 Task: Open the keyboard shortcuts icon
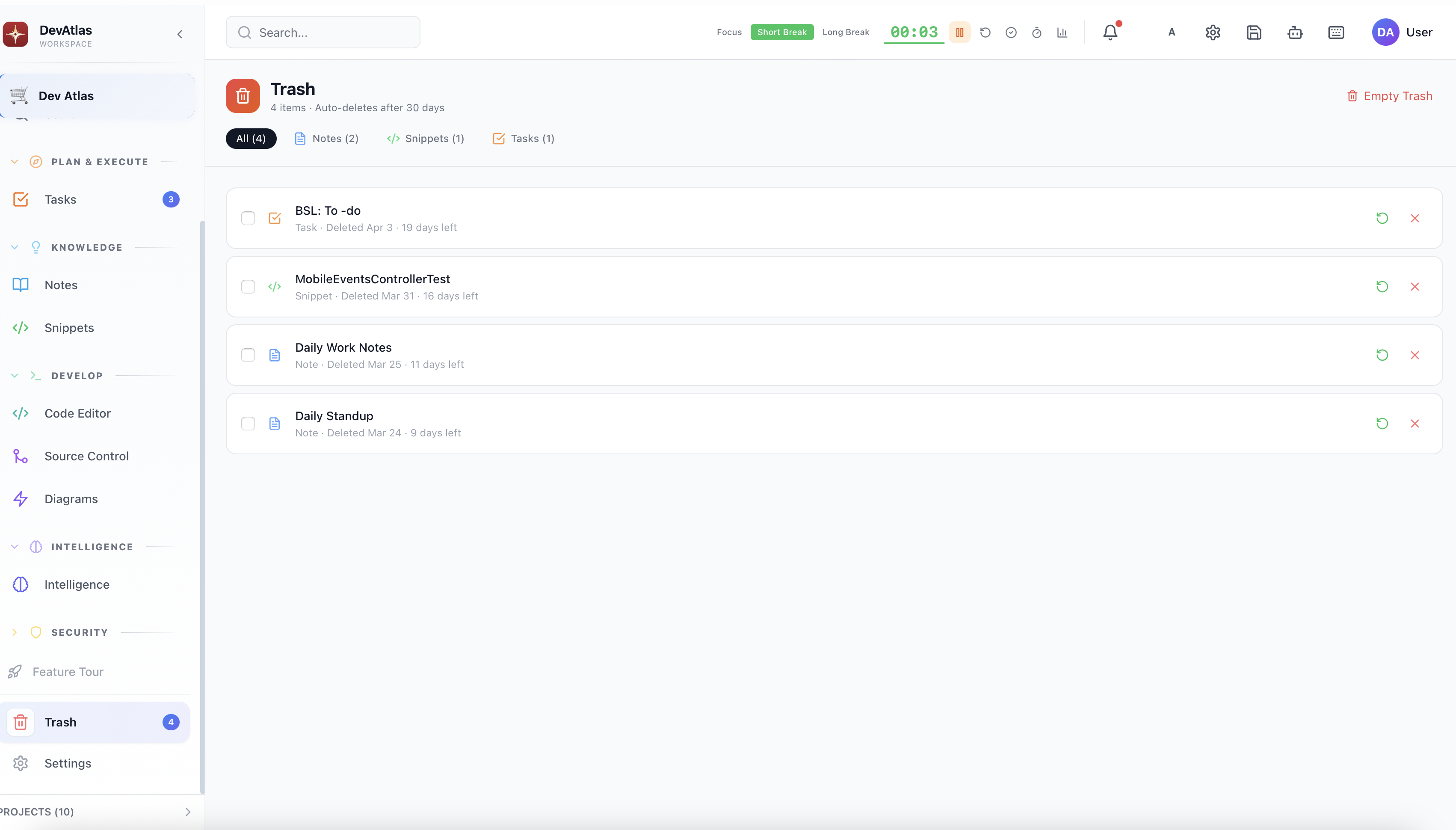[1336, 33]
